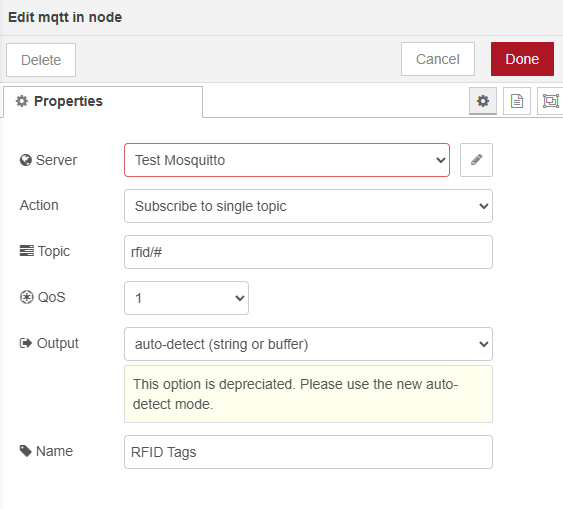Click the deprecated option notice box
563x509 pixels.
pyautogui.click(x=308, y=394)
